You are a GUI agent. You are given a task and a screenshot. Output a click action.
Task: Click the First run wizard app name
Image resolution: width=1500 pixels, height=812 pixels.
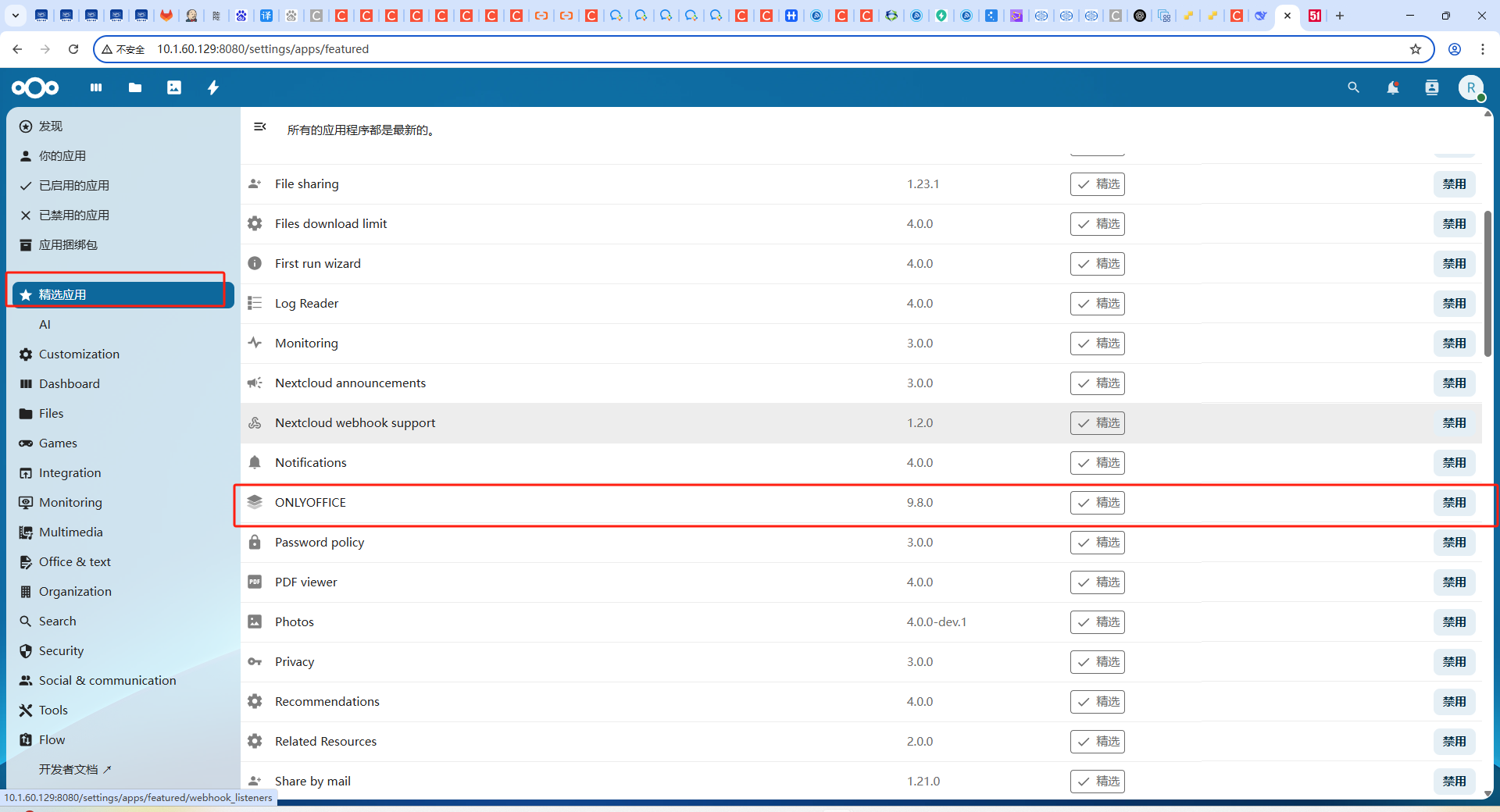point(318,263)
